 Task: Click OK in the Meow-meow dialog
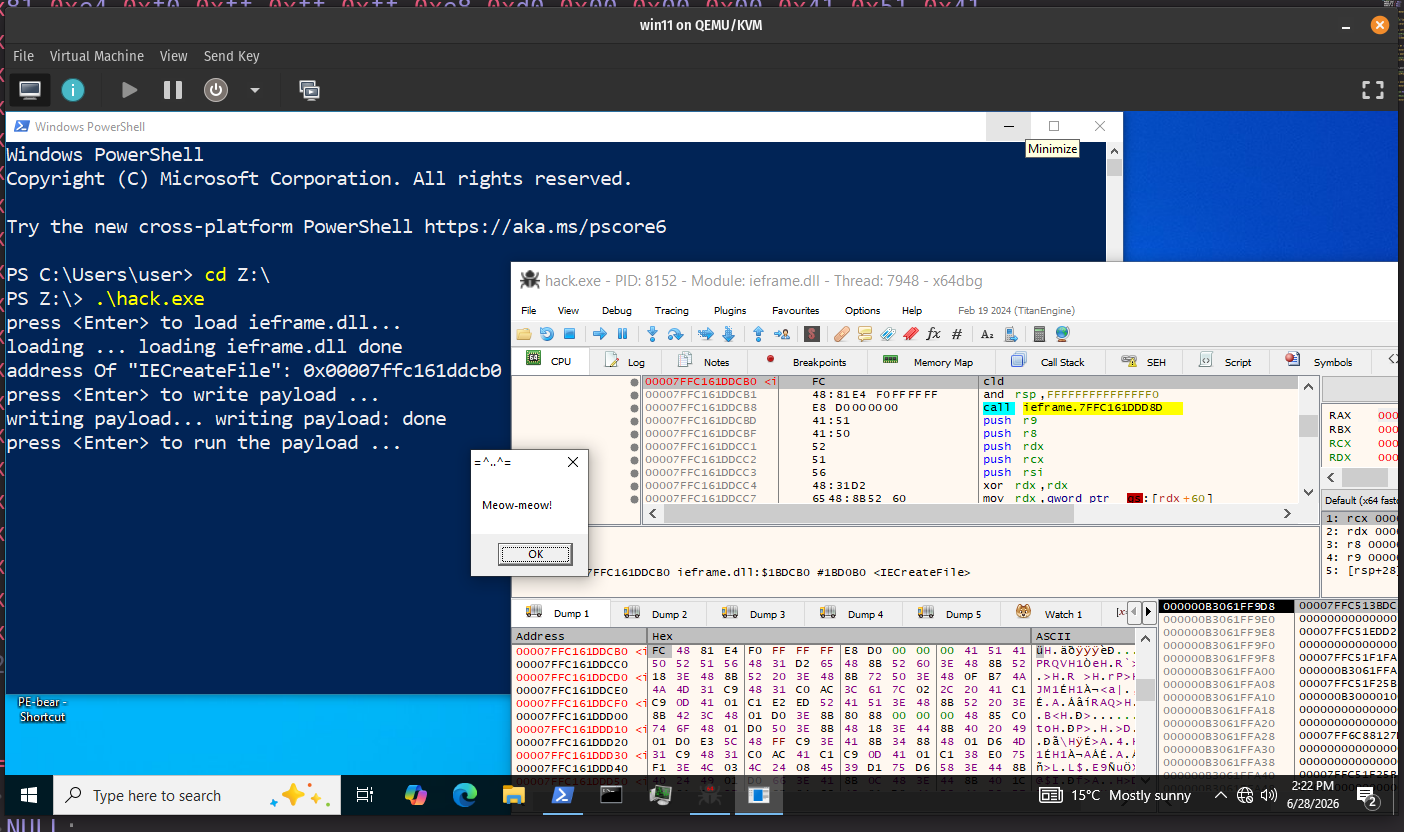pyautogui.click(x=535, y=554)
